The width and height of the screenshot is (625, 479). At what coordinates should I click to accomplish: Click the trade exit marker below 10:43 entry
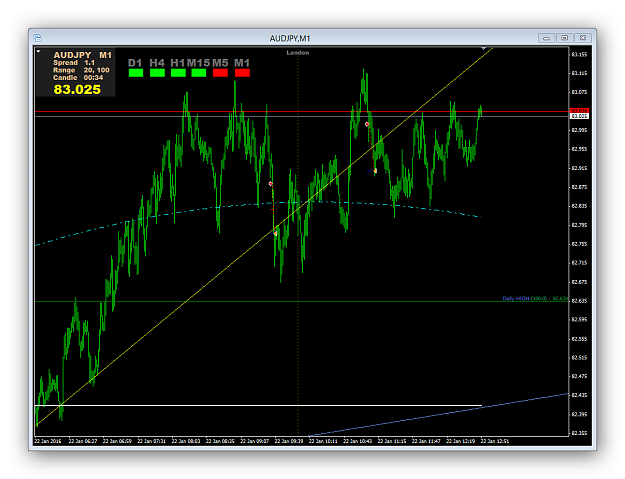[375, 171]
